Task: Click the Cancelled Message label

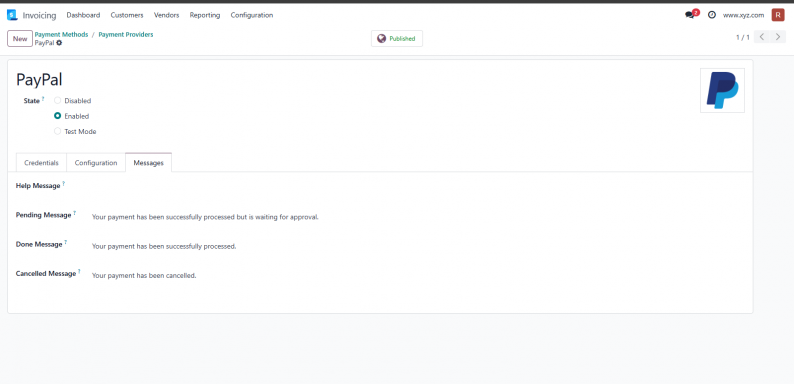Action: click(x=46, y=274)
